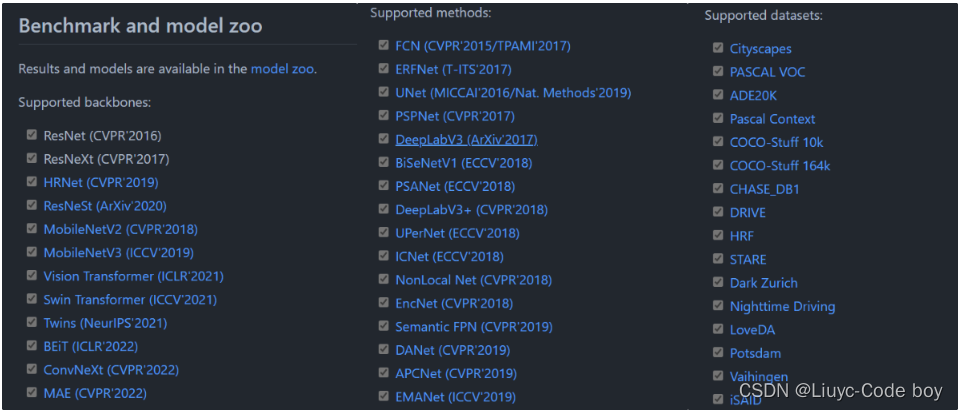Image resolution: width=959 pixels, height=411 pixels.
Task: Click the Benchmark and model zoo heading
Action: (141, 26)
